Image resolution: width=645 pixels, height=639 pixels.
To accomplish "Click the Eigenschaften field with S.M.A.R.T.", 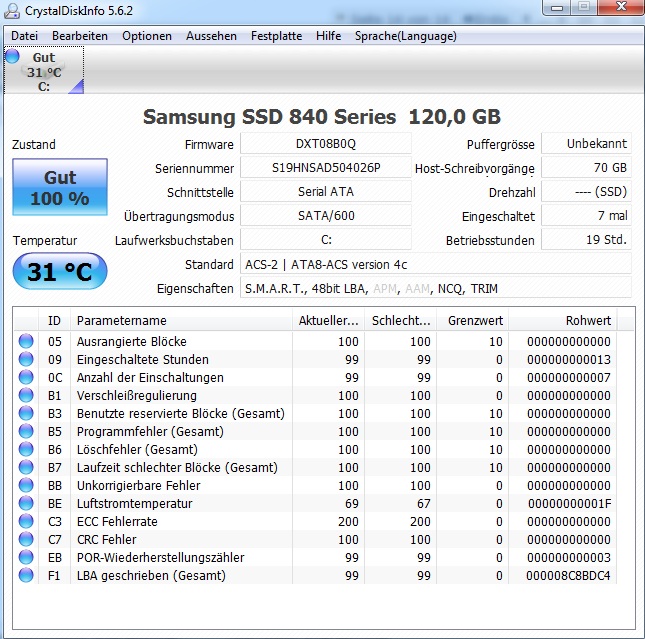I will (x=436, y=288).
